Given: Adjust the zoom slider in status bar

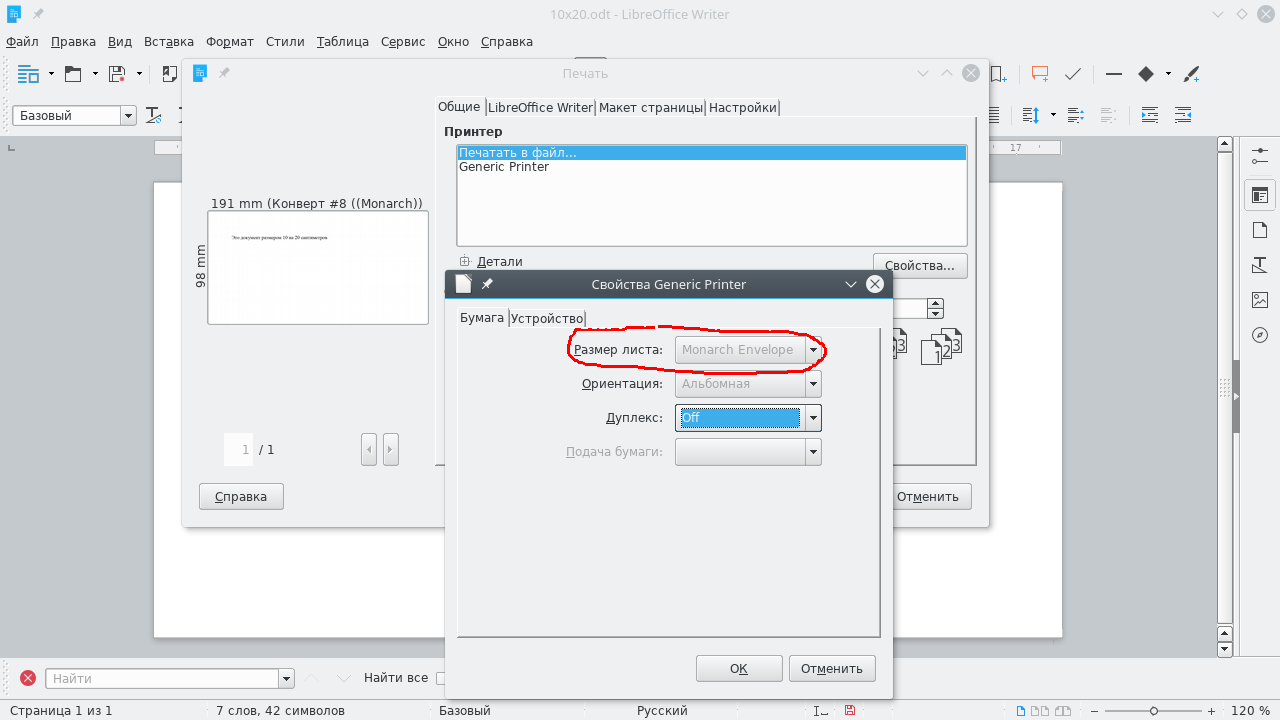Looking at the screenshot, I should (1154, 711).
